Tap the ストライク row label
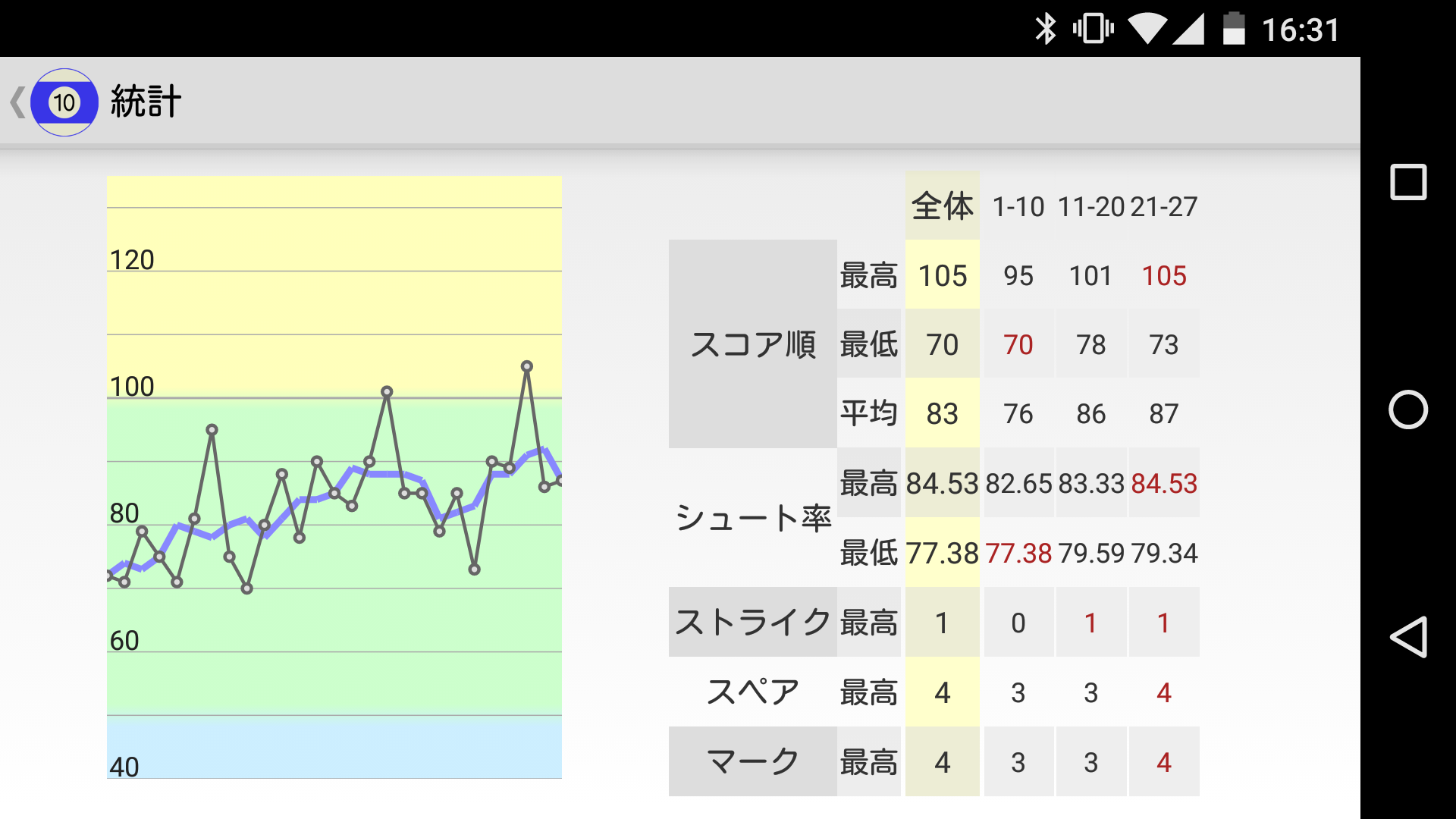Image resolution: width=1456 pixels, height=819 pixels. [753, 622]
